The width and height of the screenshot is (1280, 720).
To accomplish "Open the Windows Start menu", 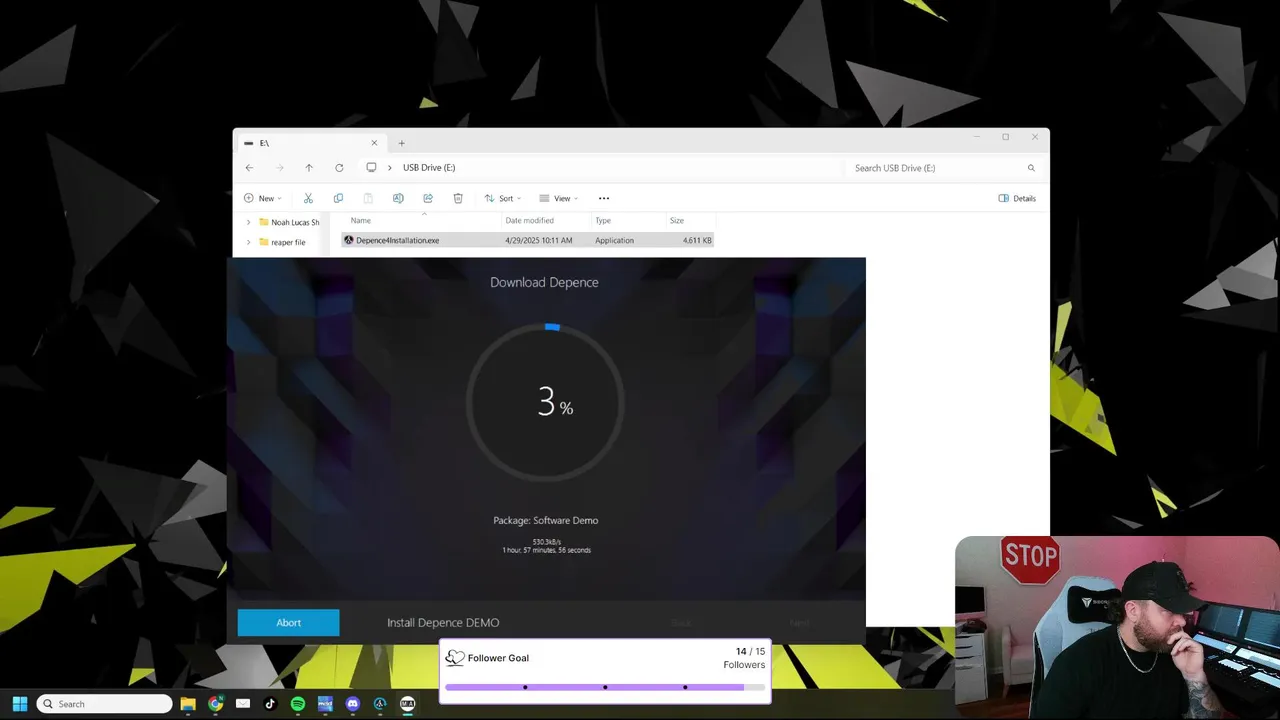I will click(20, 704).
